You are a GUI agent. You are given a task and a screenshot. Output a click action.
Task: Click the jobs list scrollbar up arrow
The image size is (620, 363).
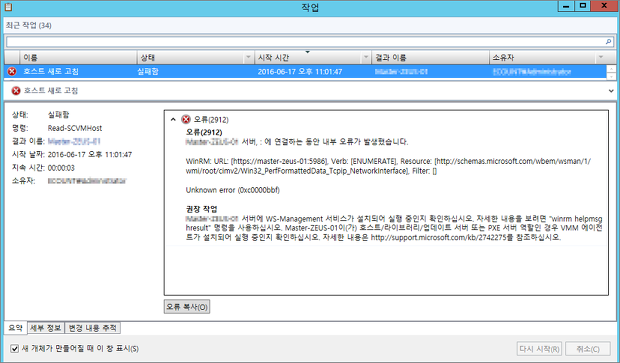611,69
